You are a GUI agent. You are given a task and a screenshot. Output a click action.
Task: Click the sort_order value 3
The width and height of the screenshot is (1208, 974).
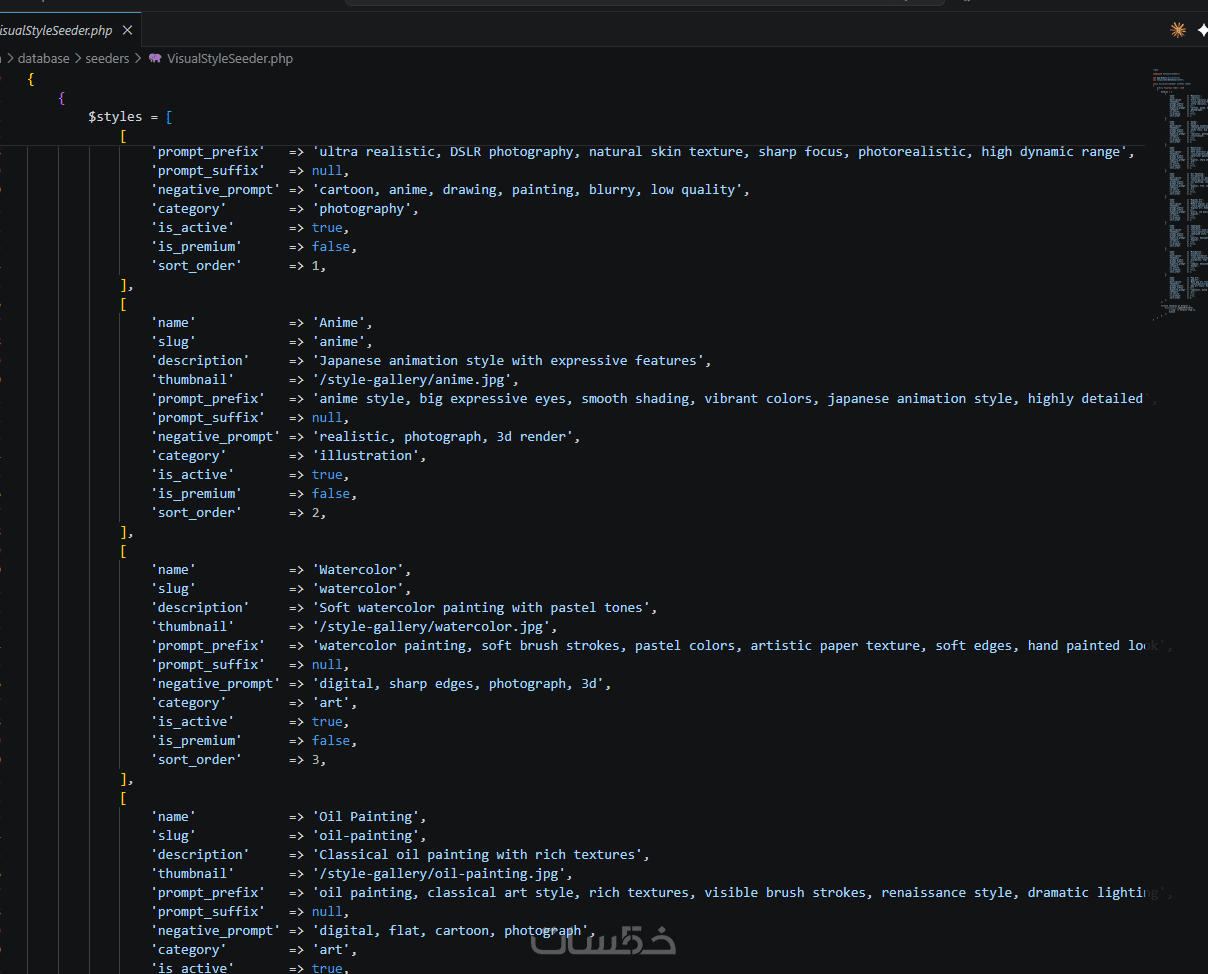tap(316, 760)
